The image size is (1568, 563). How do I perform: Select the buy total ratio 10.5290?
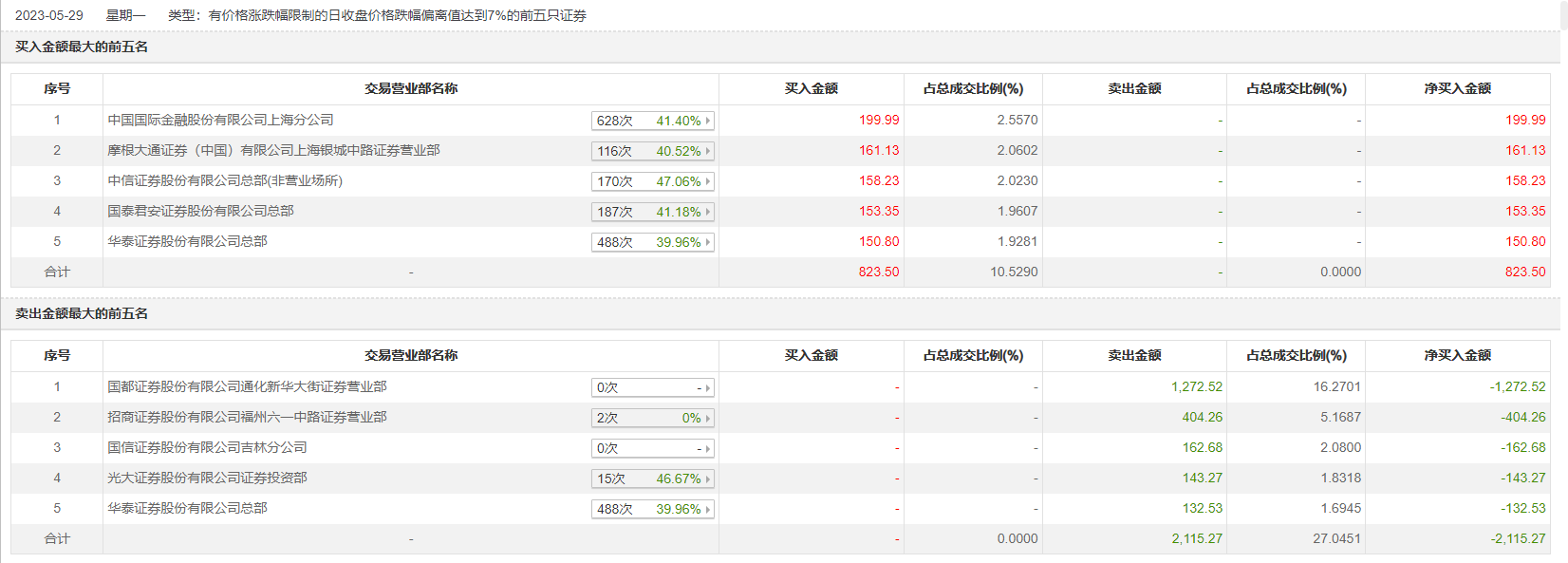point(1014,272)
